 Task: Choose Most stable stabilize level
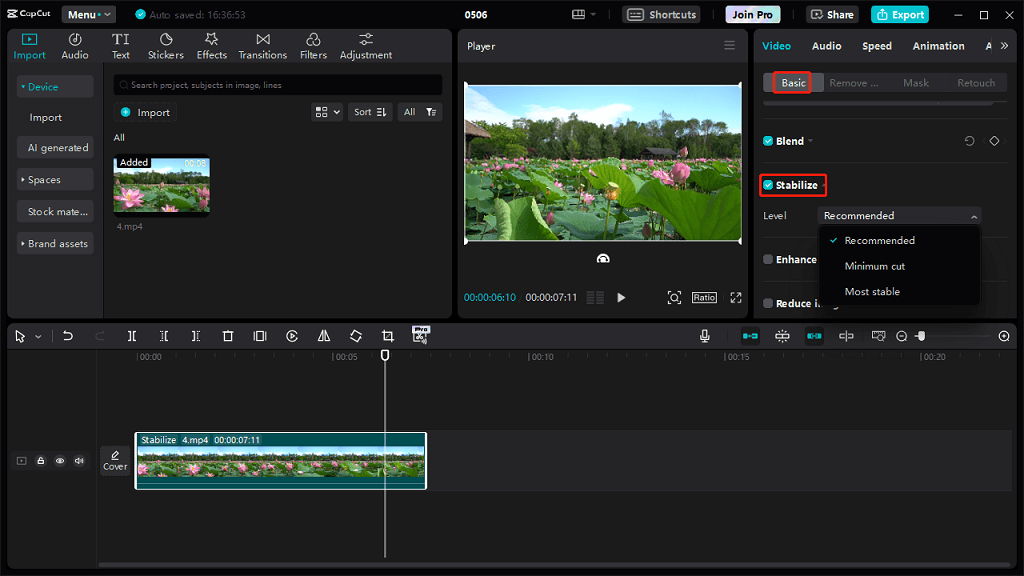(872, 291)
